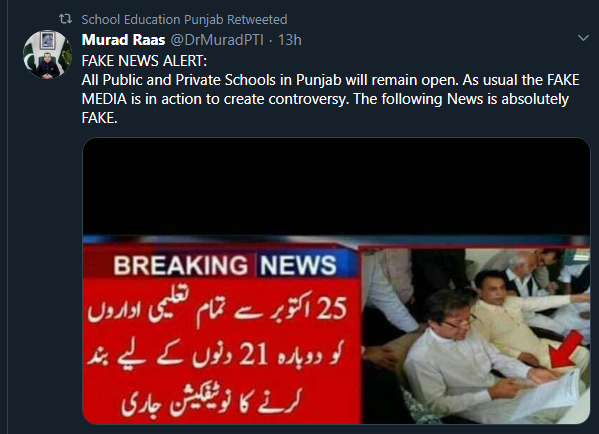Click the number 25 in Urdu headline
This screenshot has width=599, height=434.
[332, 308]
